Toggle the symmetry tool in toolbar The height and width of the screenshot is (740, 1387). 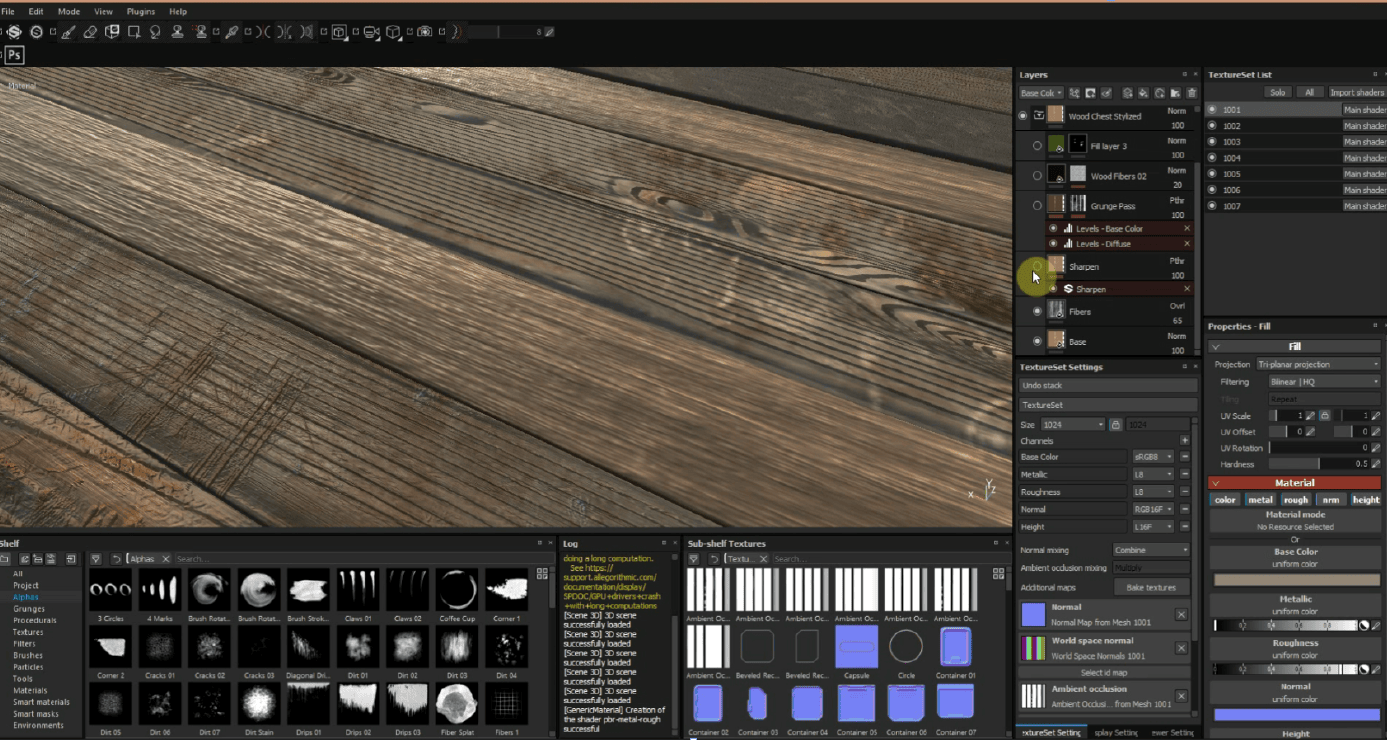pos(262,32)
